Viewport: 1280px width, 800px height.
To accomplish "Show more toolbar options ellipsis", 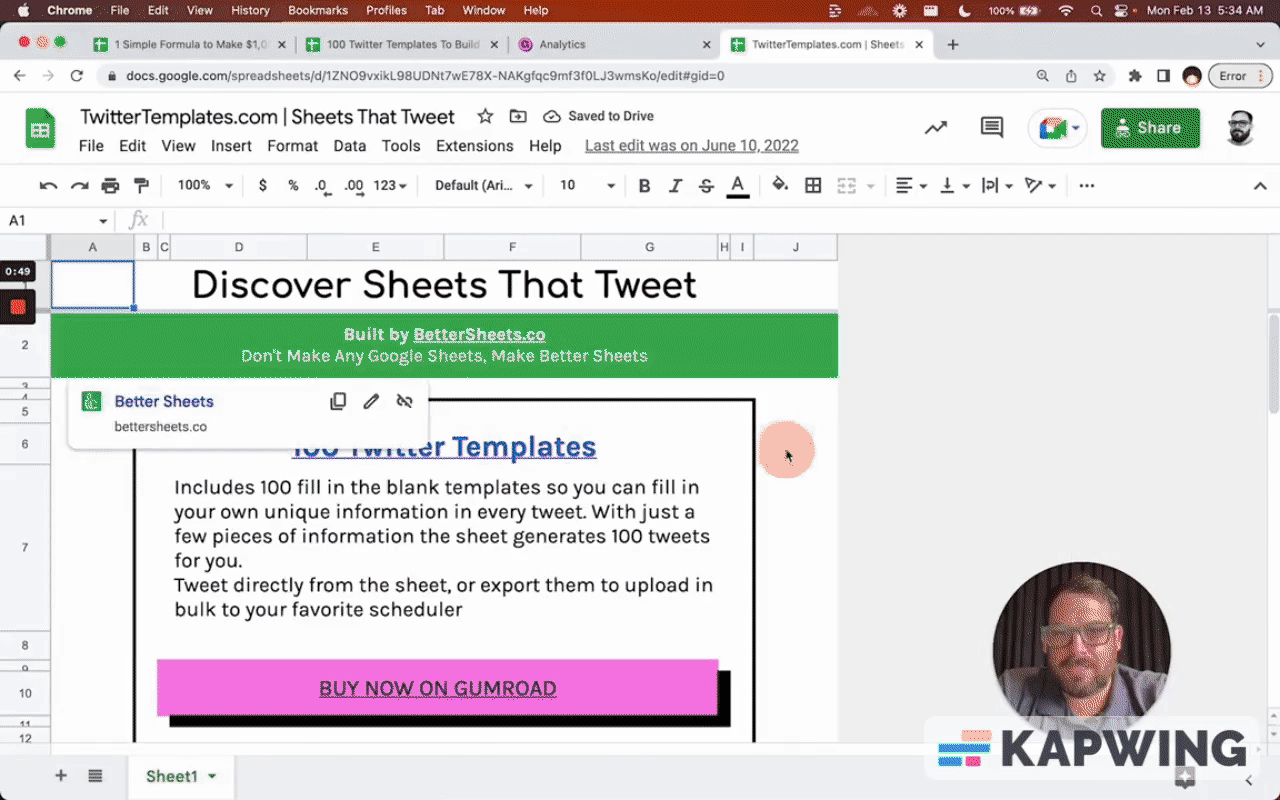I will pos(1087,186).
